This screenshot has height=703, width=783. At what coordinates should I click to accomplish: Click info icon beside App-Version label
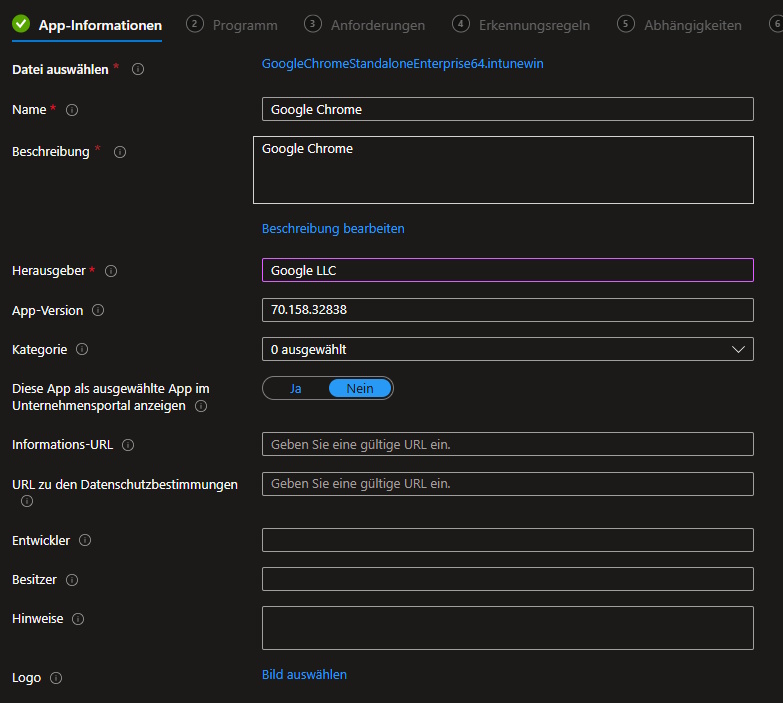98,310
